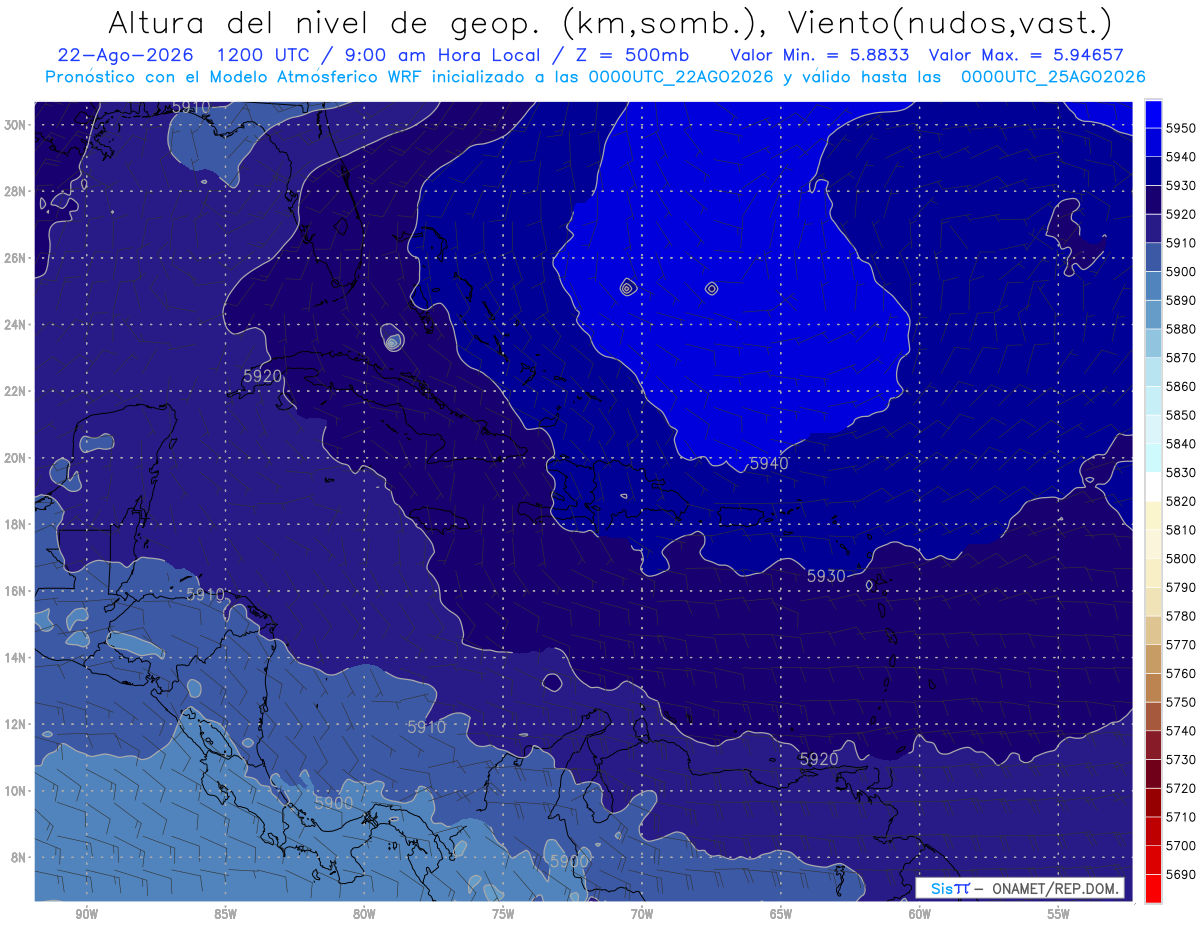Screen dimensions: 1200x927
Task: Click the bright red swatch below 5690
Action: [x=1153, y=888]
